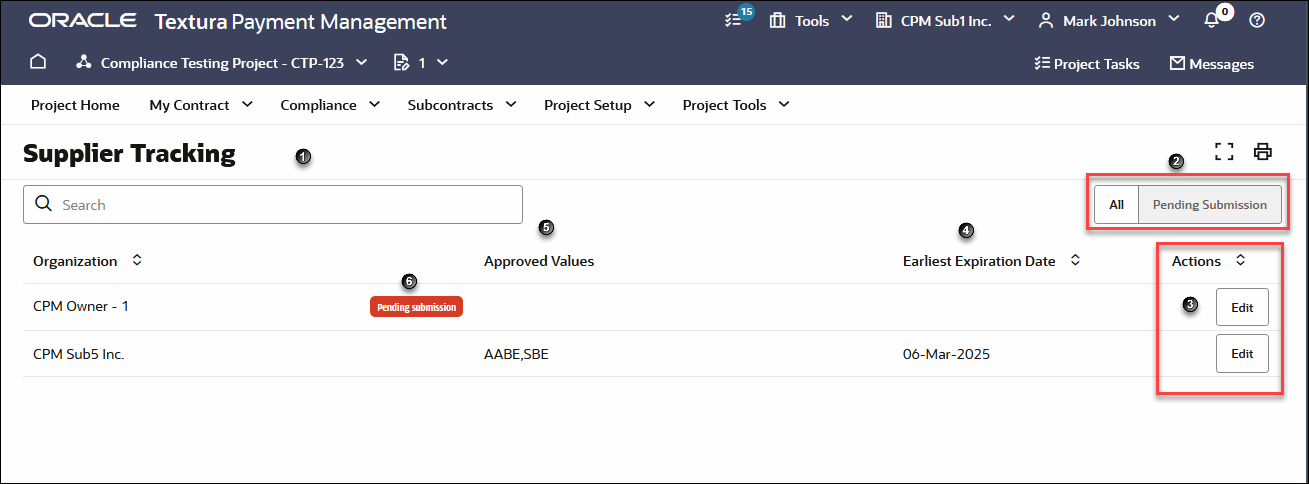Screen dimensions: 1309x484
Task: Click the user profile icon
Action: 1046,20
